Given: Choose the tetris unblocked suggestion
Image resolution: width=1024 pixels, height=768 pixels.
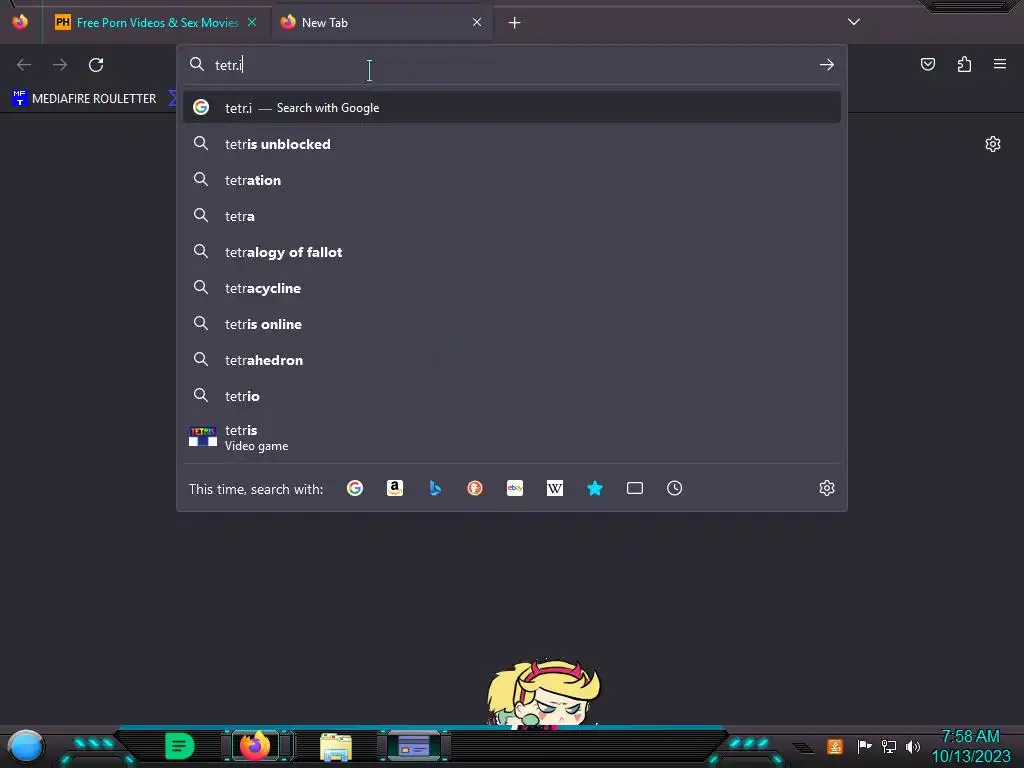Looking at the screenshot, I should [512, 144].
